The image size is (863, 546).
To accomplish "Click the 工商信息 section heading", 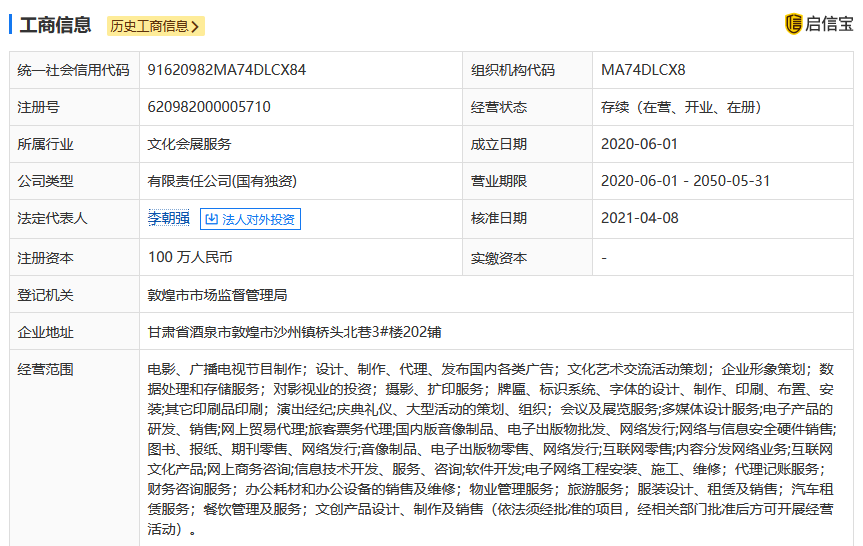I will pos(55,25).
